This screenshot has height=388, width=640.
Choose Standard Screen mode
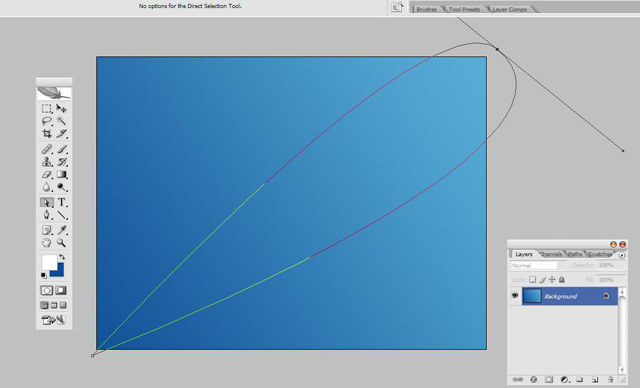click(44, 305)
